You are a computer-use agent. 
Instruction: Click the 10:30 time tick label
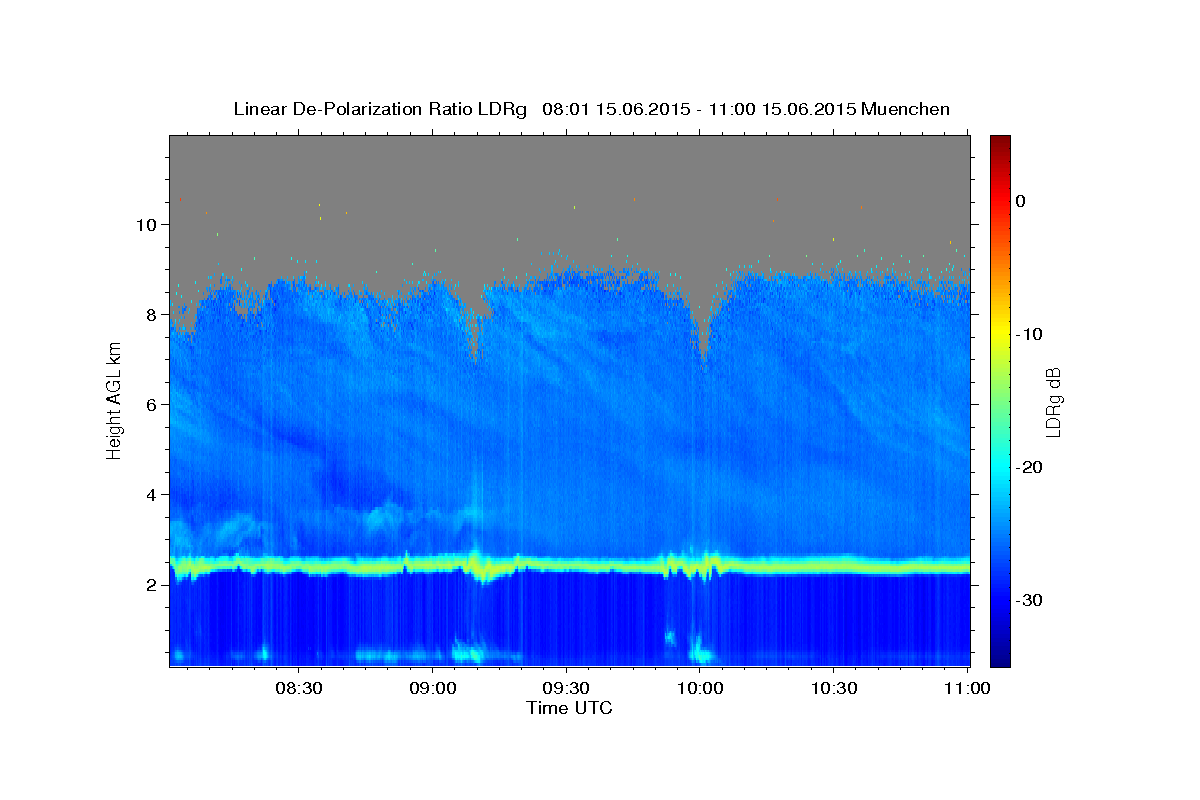pyautogui.click(x=834, y=689)
